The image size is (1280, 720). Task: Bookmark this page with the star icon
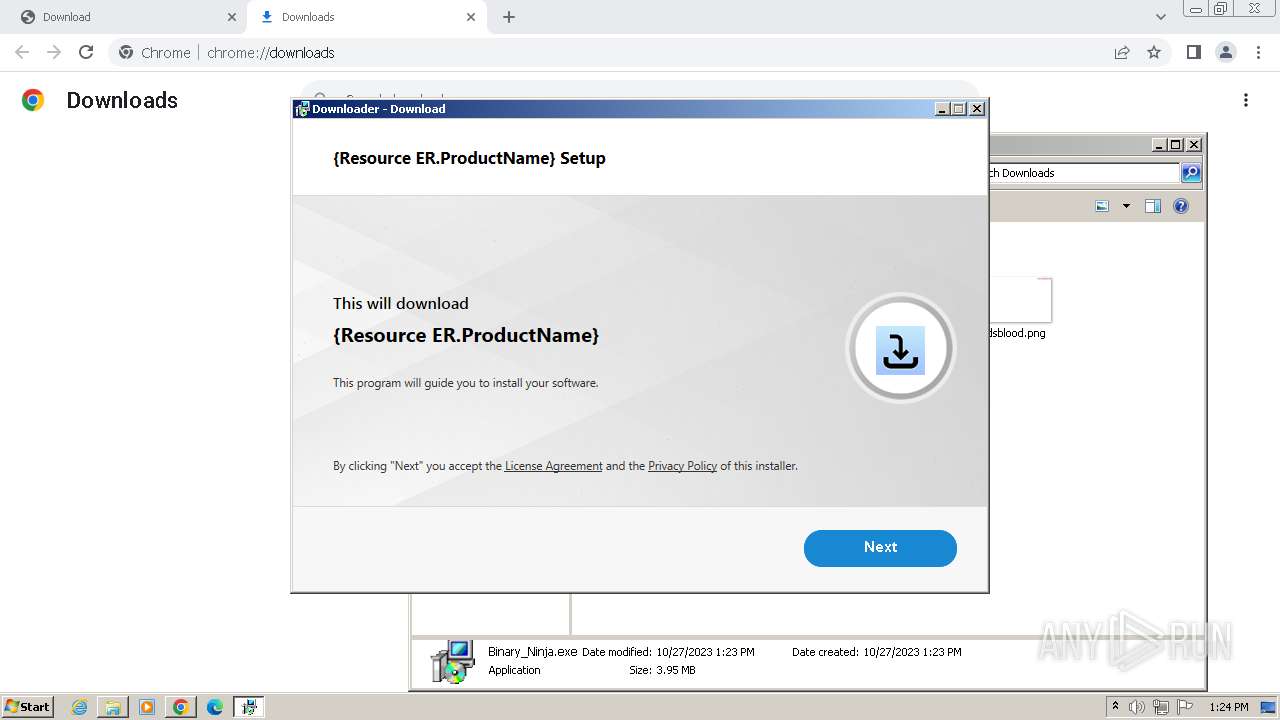click(x=1154, y=52)
